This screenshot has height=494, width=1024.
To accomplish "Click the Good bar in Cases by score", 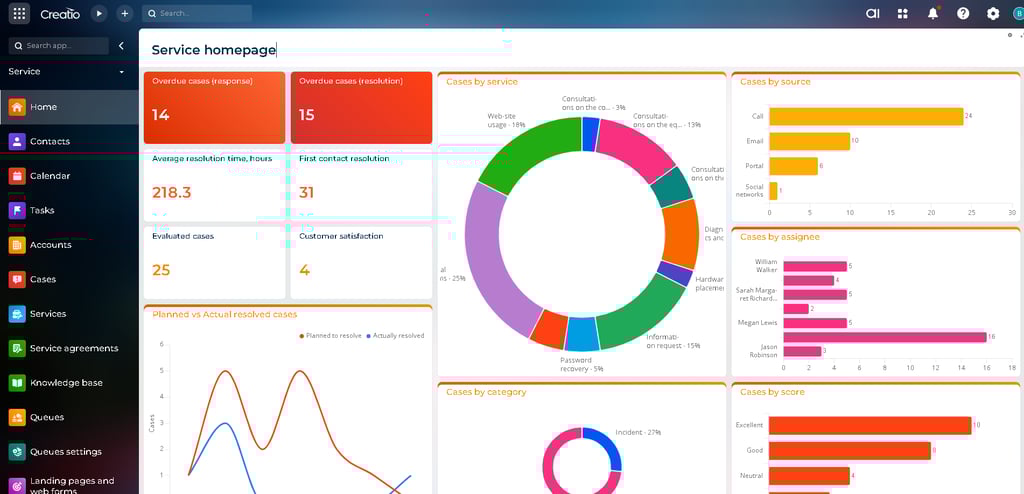I will pyautogui.click(x=850, y=451).
